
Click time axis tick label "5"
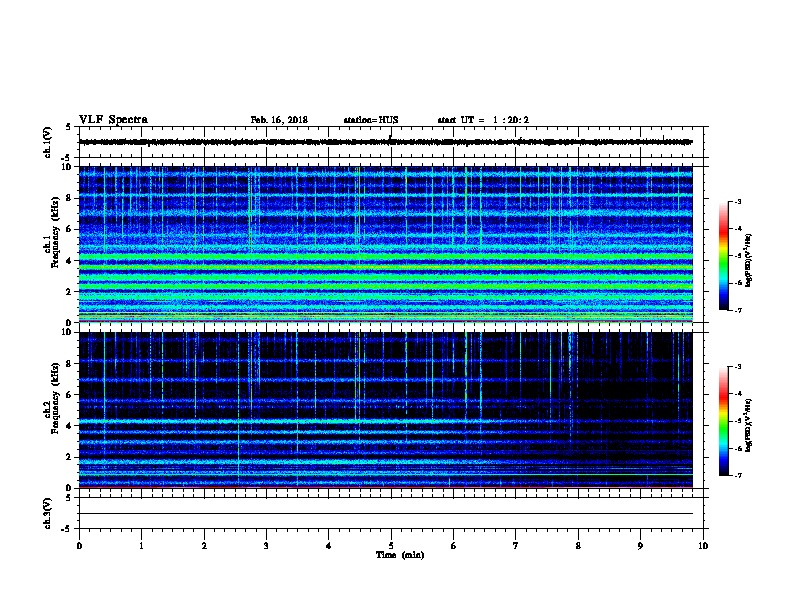[391, 545]
